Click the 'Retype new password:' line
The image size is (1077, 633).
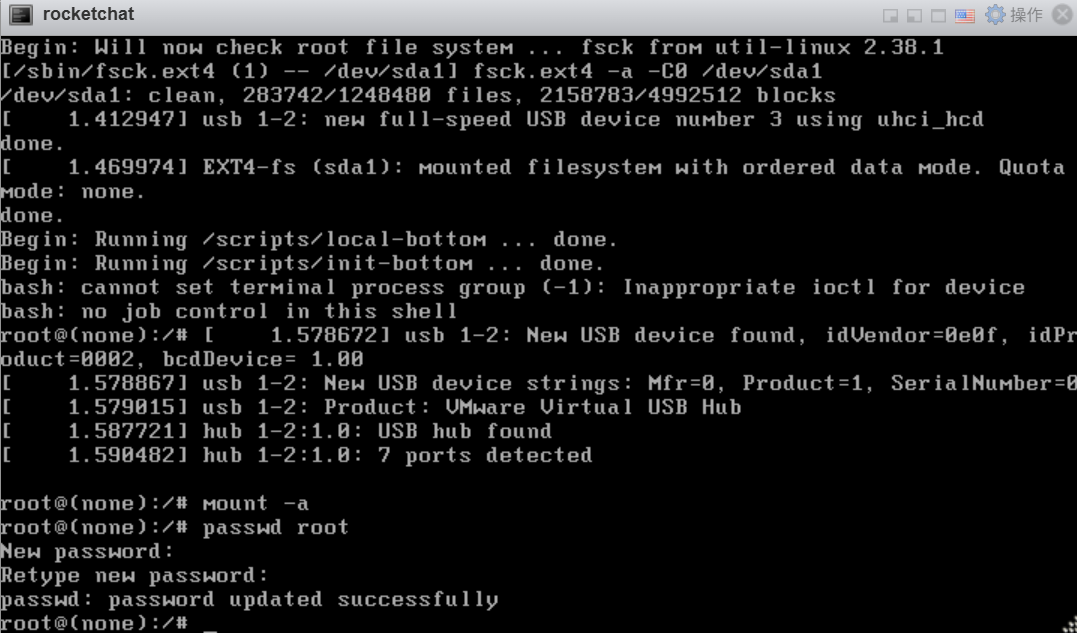[x=135, y=575]
